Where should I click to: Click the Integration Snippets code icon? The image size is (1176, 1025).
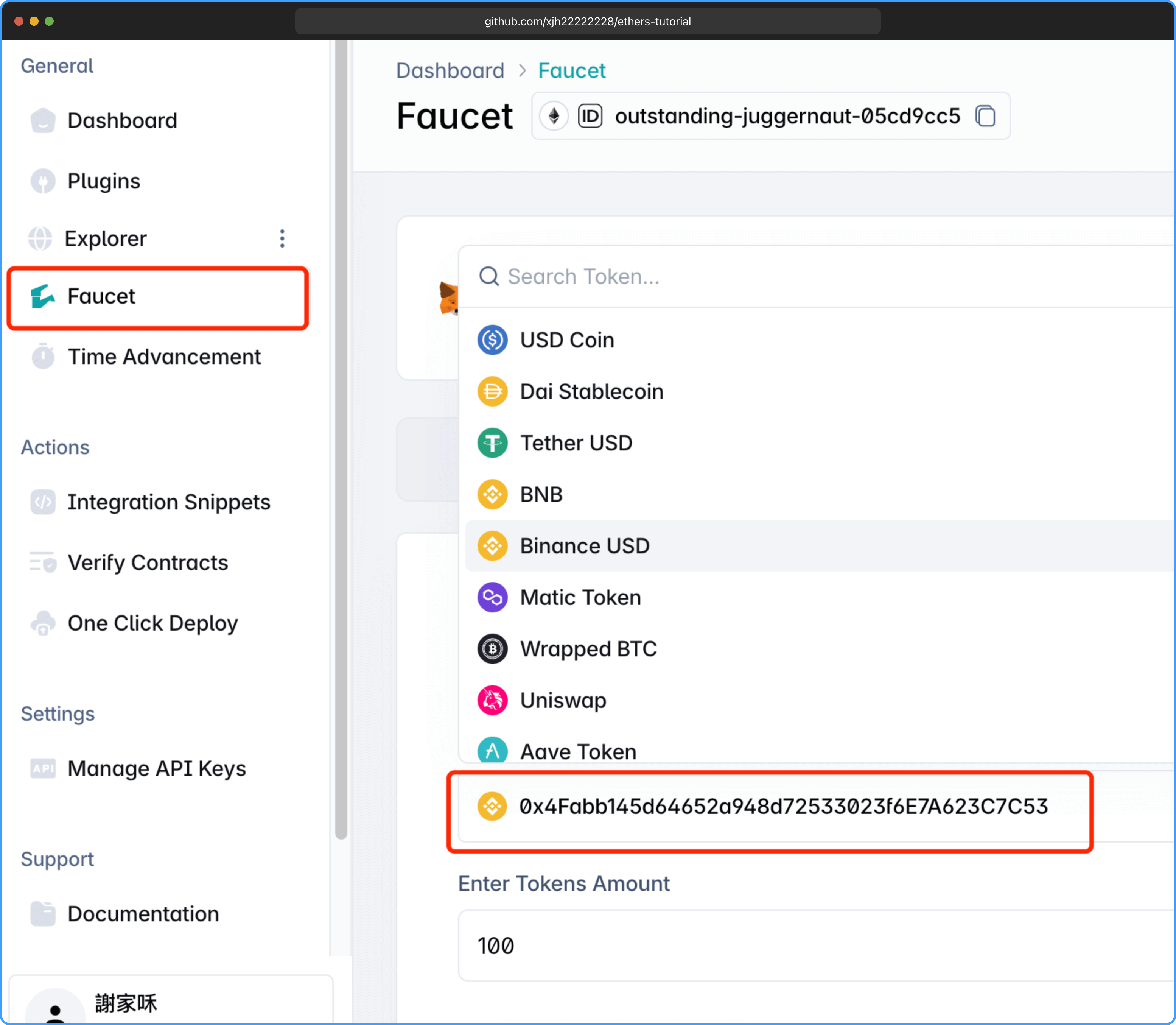(43, 502)
